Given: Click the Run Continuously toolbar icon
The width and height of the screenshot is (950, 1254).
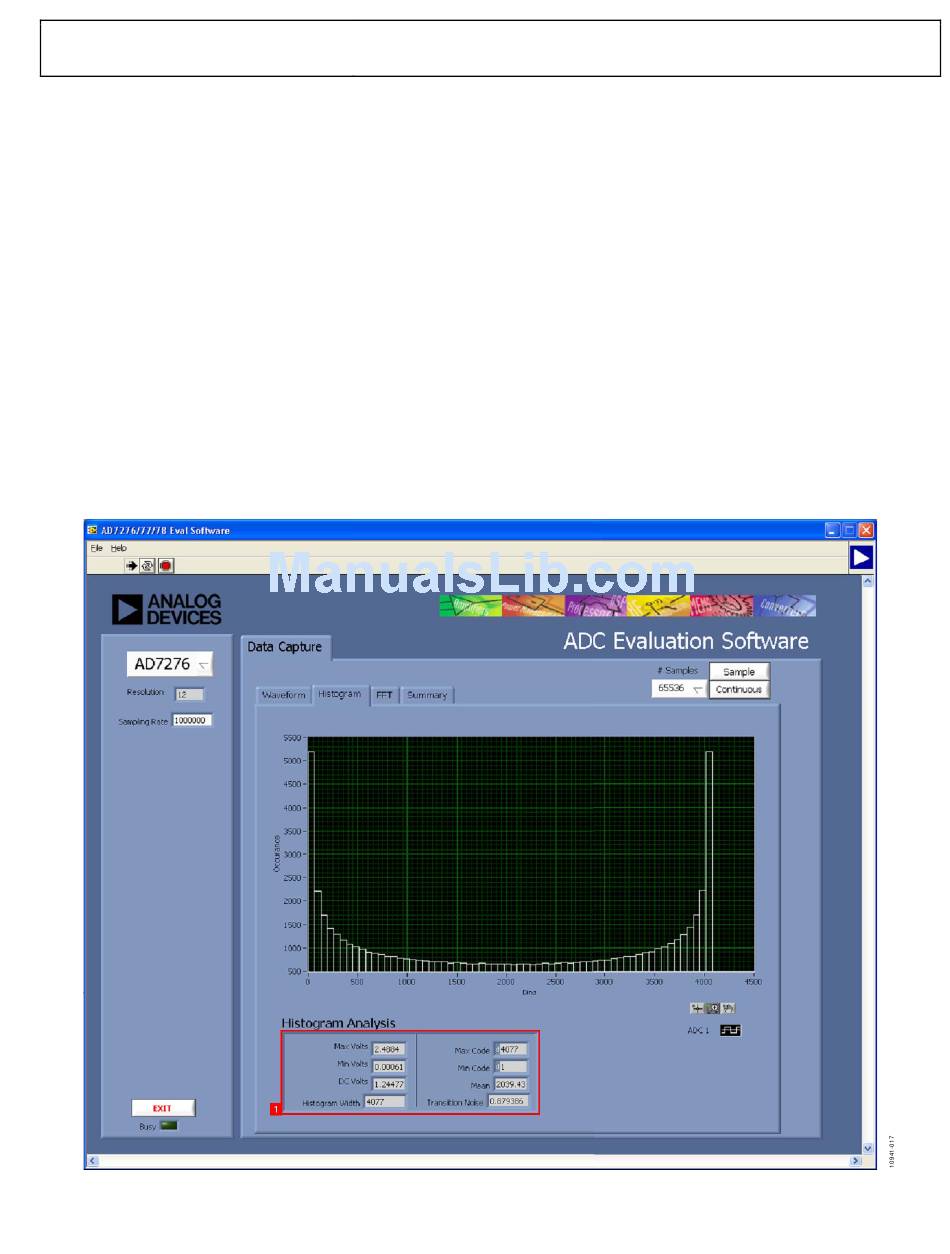Looking at the screenshot, I should click(147, 565).
